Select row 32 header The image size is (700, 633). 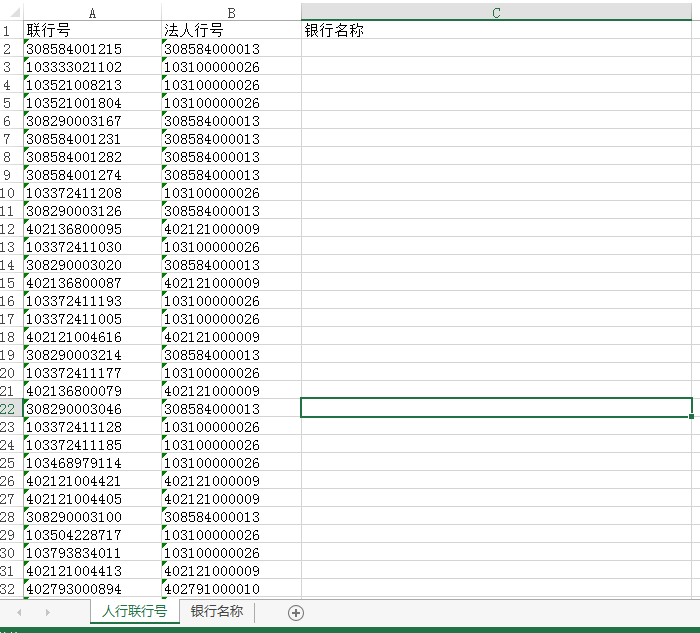[11, 589]
